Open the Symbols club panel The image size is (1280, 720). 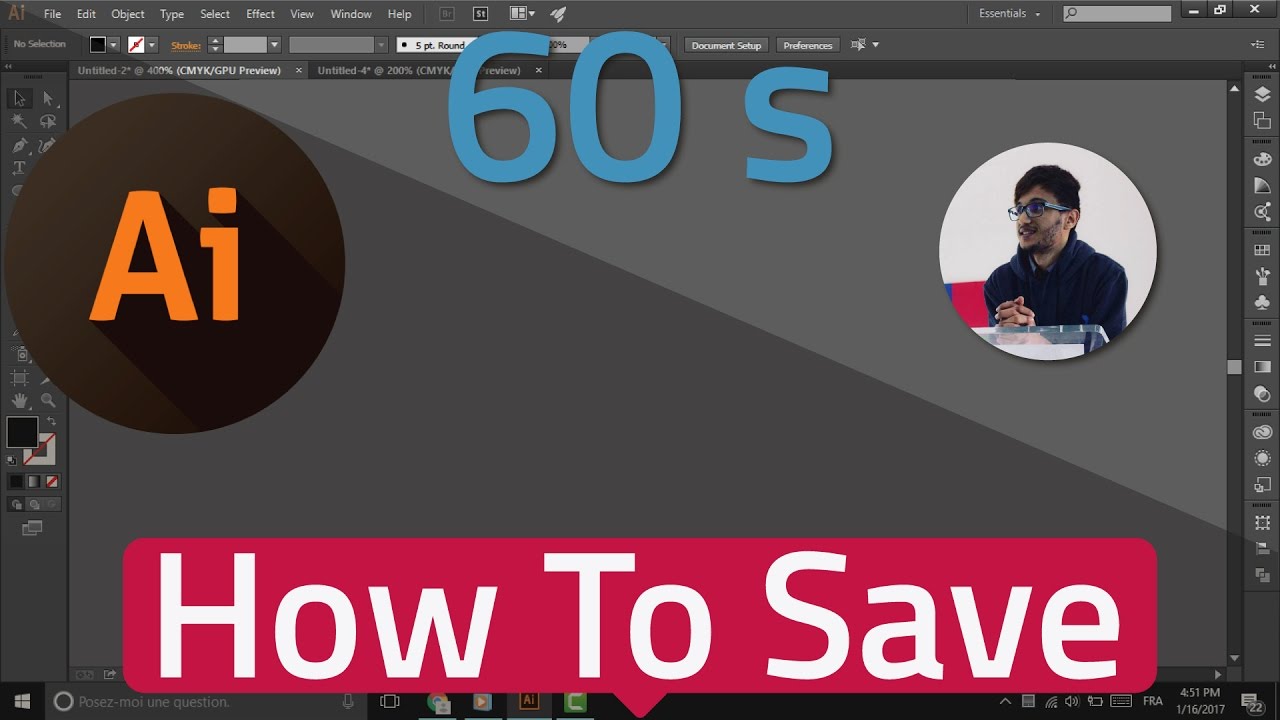point(1262,302)
